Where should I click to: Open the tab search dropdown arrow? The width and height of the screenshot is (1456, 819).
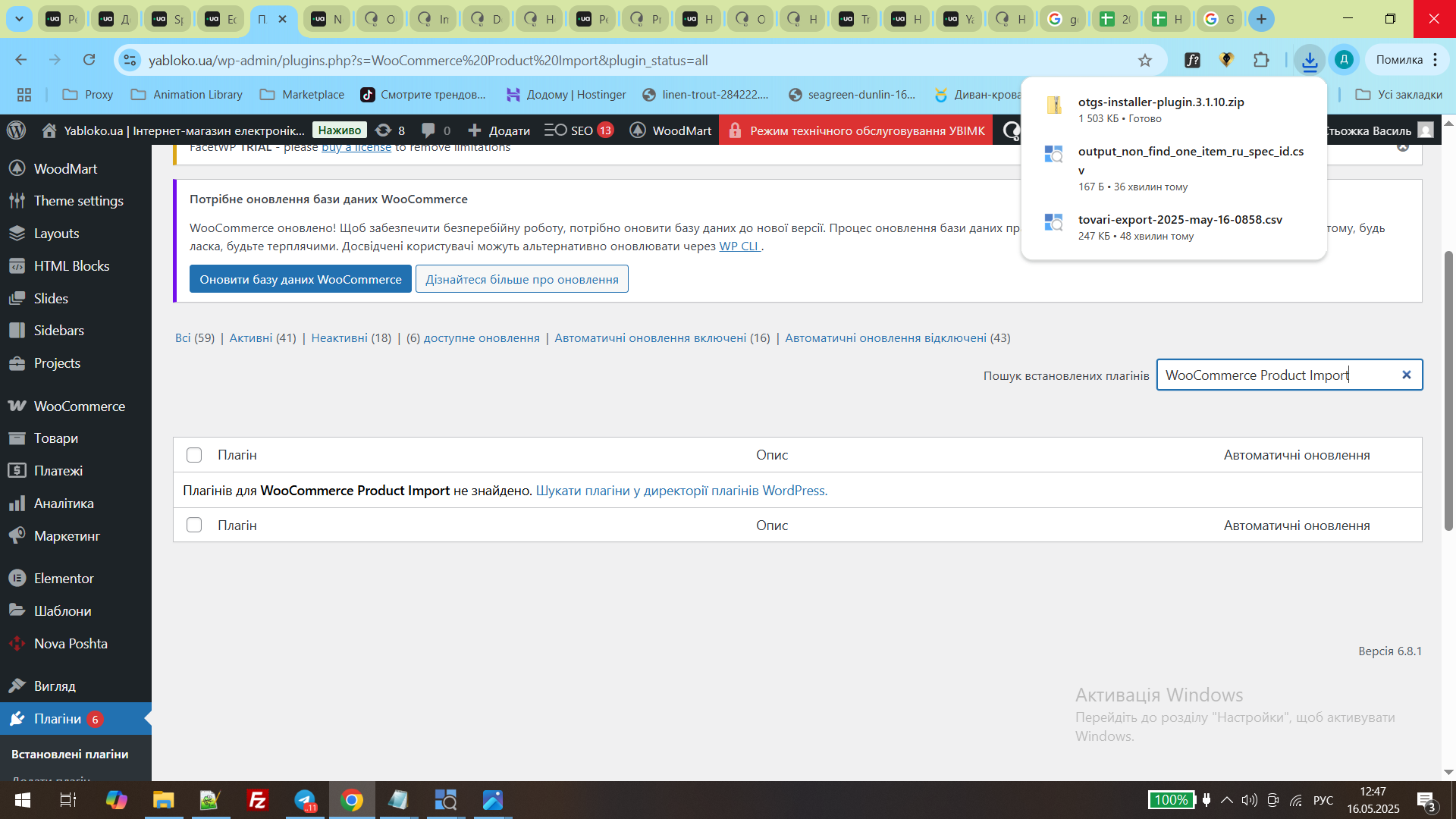pyautogui.click(x=19, y=19)
